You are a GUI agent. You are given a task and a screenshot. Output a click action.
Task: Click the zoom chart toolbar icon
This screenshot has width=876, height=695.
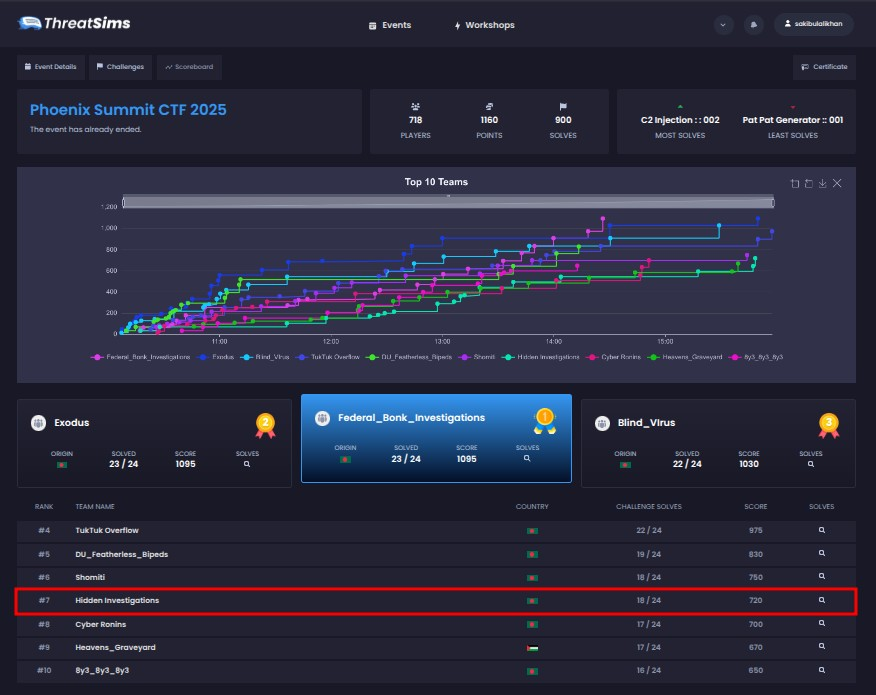tap(795, 183)
